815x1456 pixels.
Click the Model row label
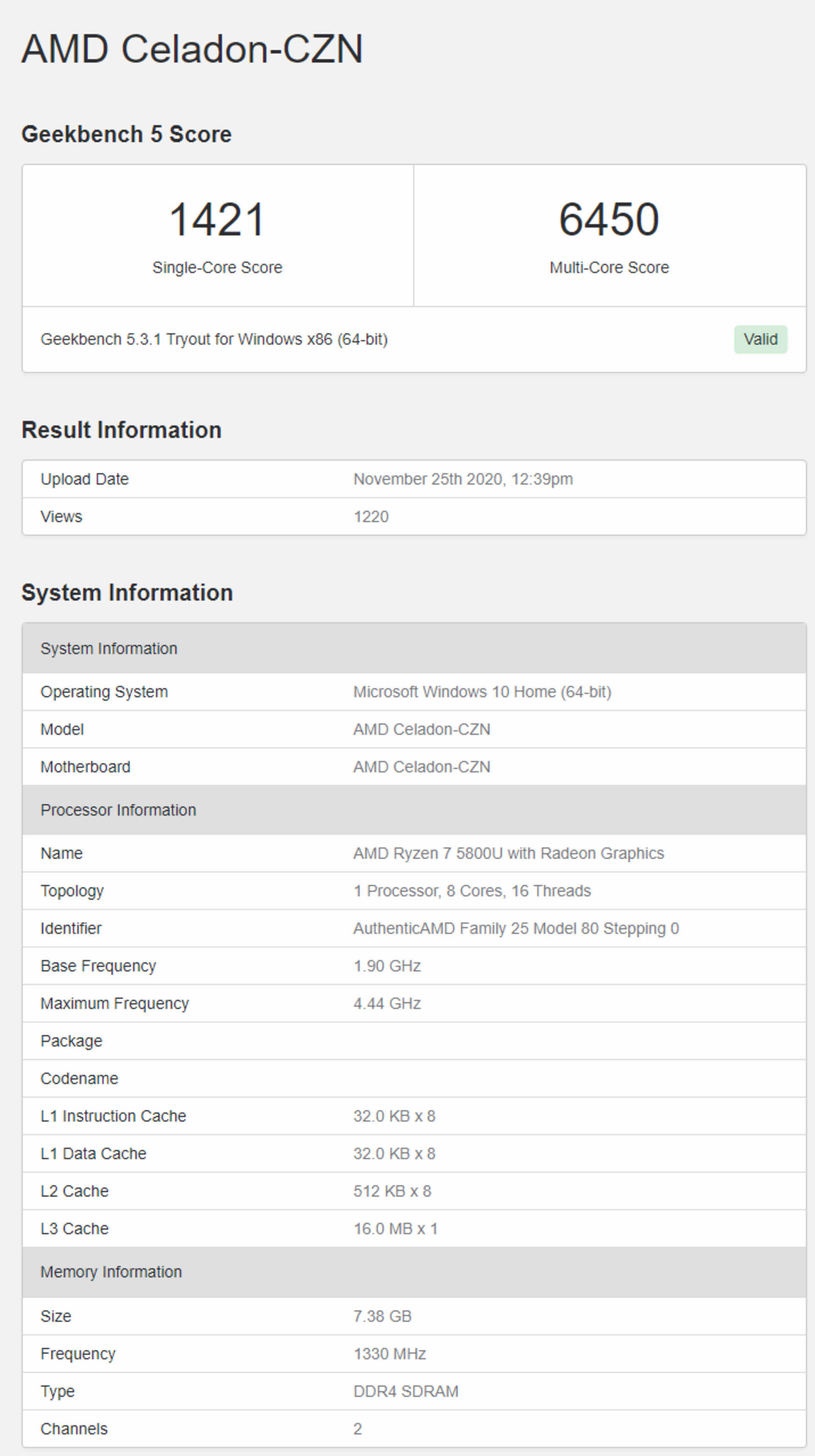(62, 729)
